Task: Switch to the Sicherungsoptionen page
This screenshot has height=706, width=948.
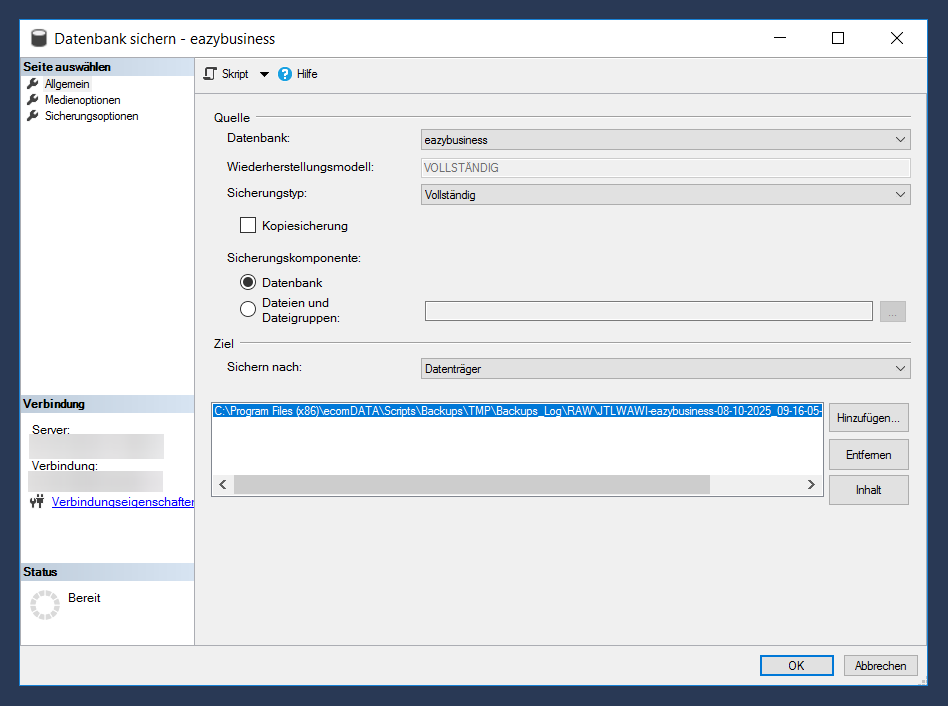Action: point(91,116)
